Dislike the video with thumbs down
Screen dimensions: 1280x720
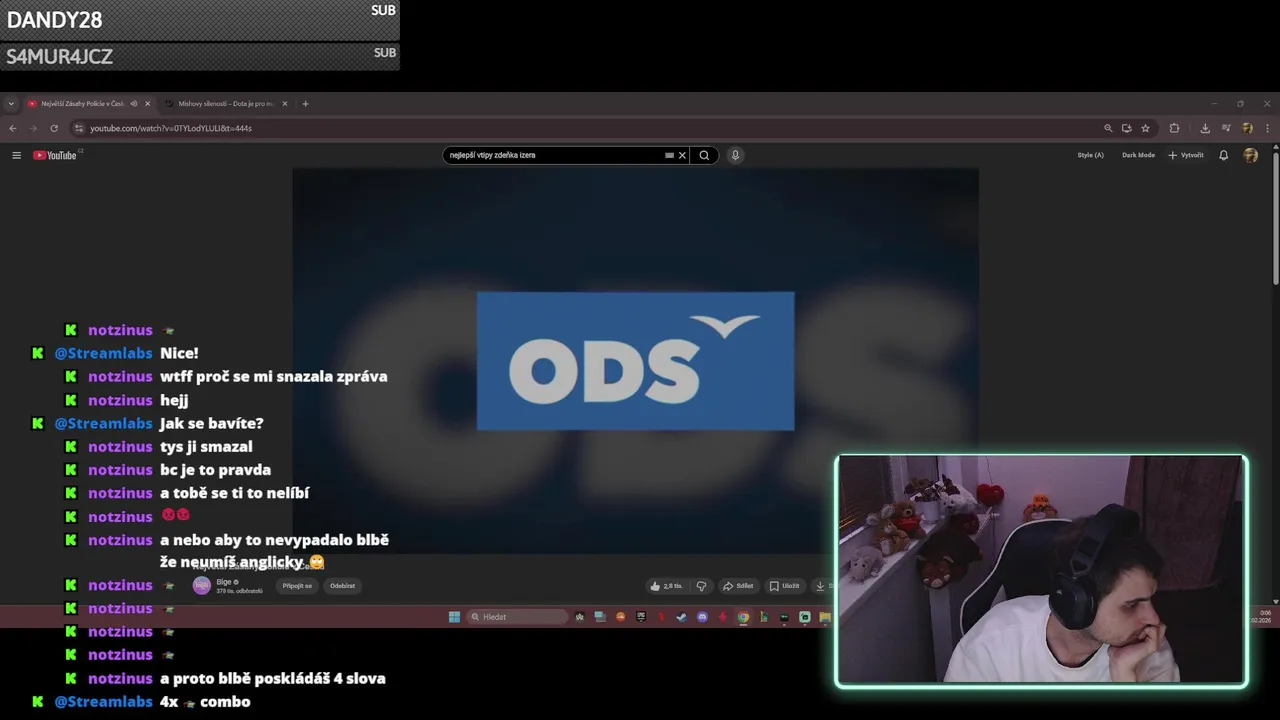[701, 586]
